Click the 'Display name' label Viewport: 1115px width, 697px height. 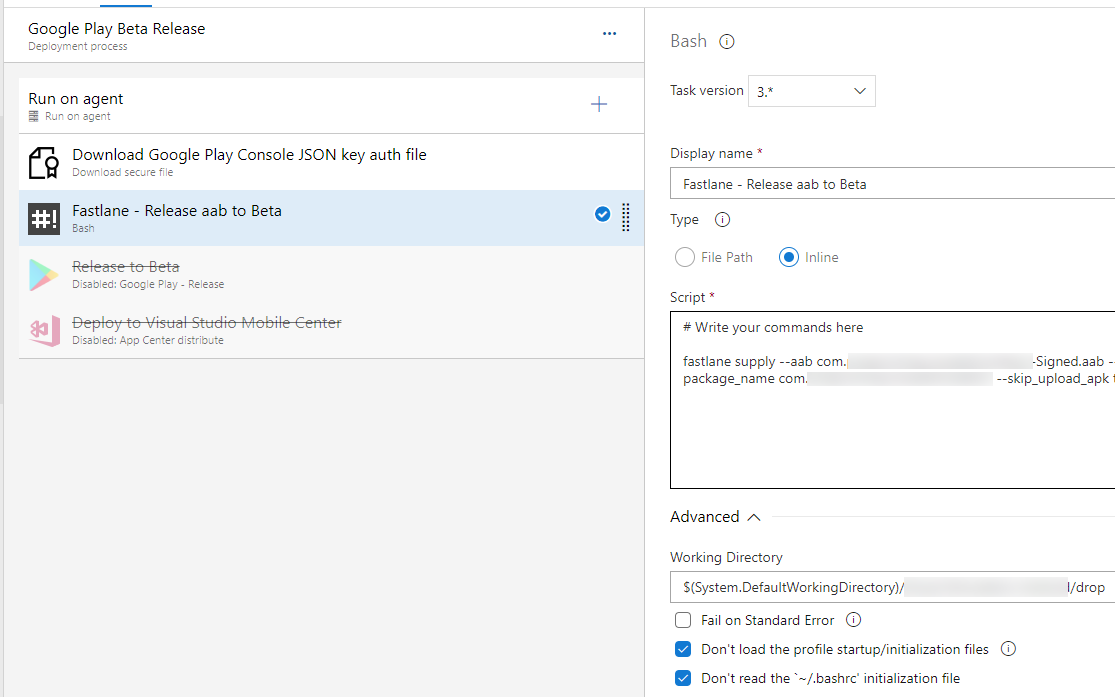point(711,154)
